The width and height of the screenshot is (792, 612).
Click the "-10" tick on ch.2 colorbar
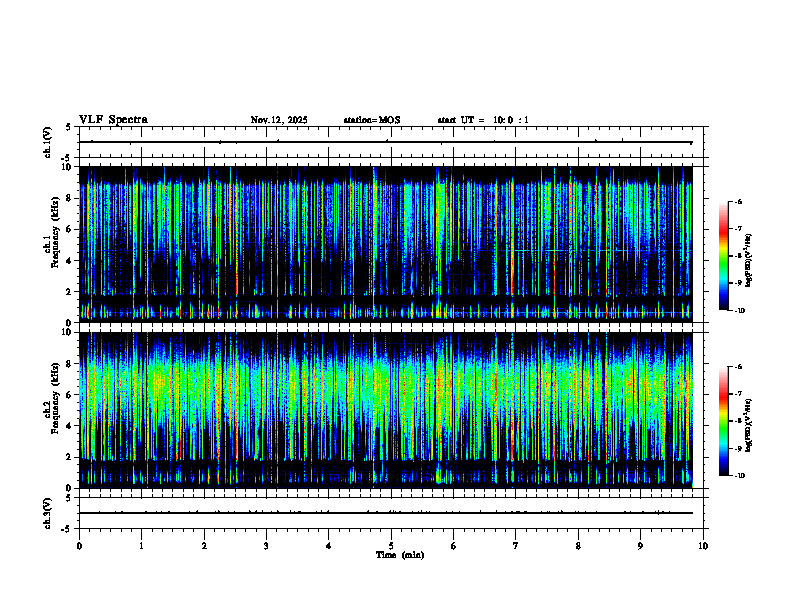pyautogui.click(x=739, y=476)
